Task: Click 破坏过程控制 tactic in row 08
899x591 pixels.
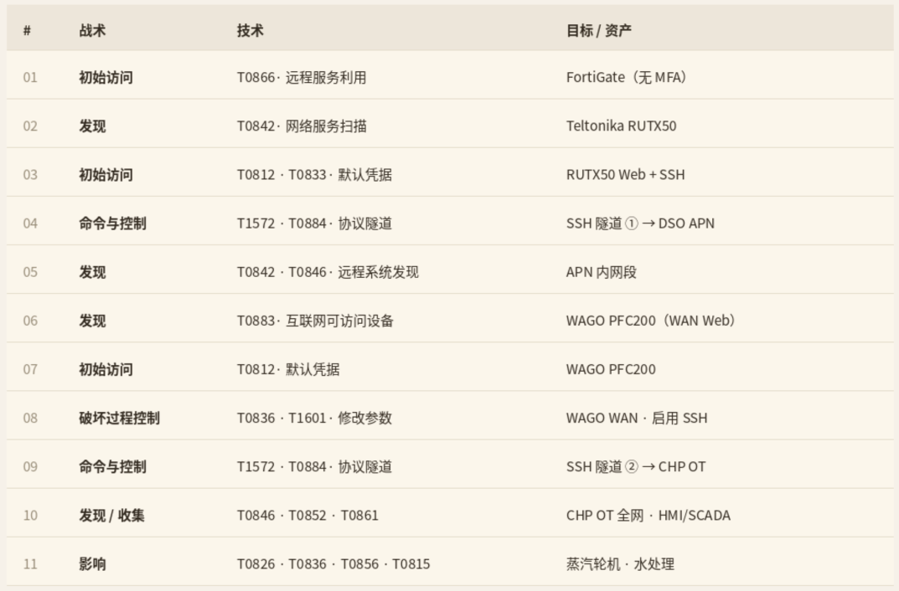Action: (119, 418)
